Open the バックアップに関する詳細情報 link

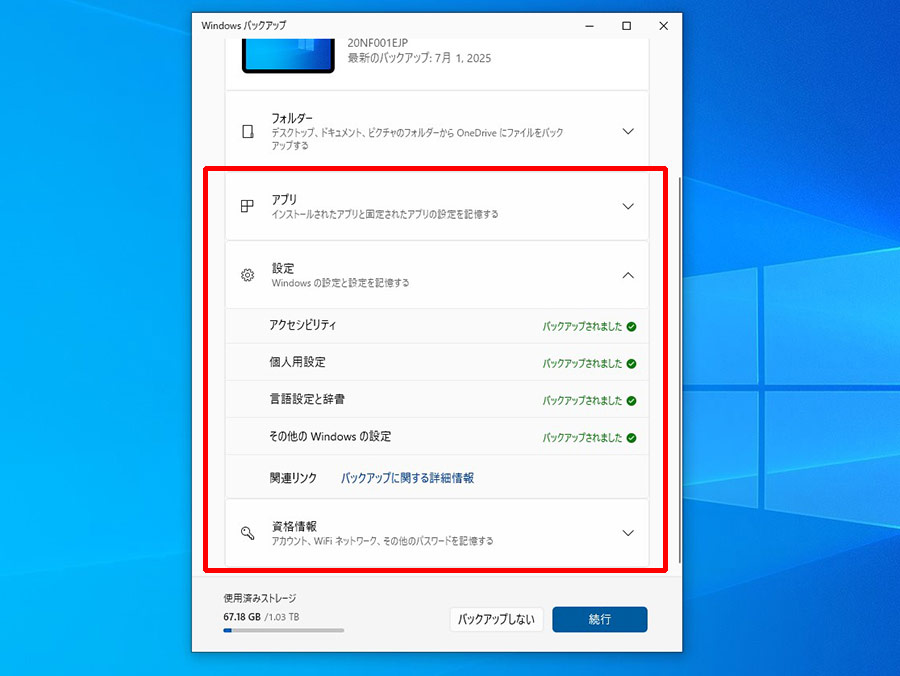[408, 478]
